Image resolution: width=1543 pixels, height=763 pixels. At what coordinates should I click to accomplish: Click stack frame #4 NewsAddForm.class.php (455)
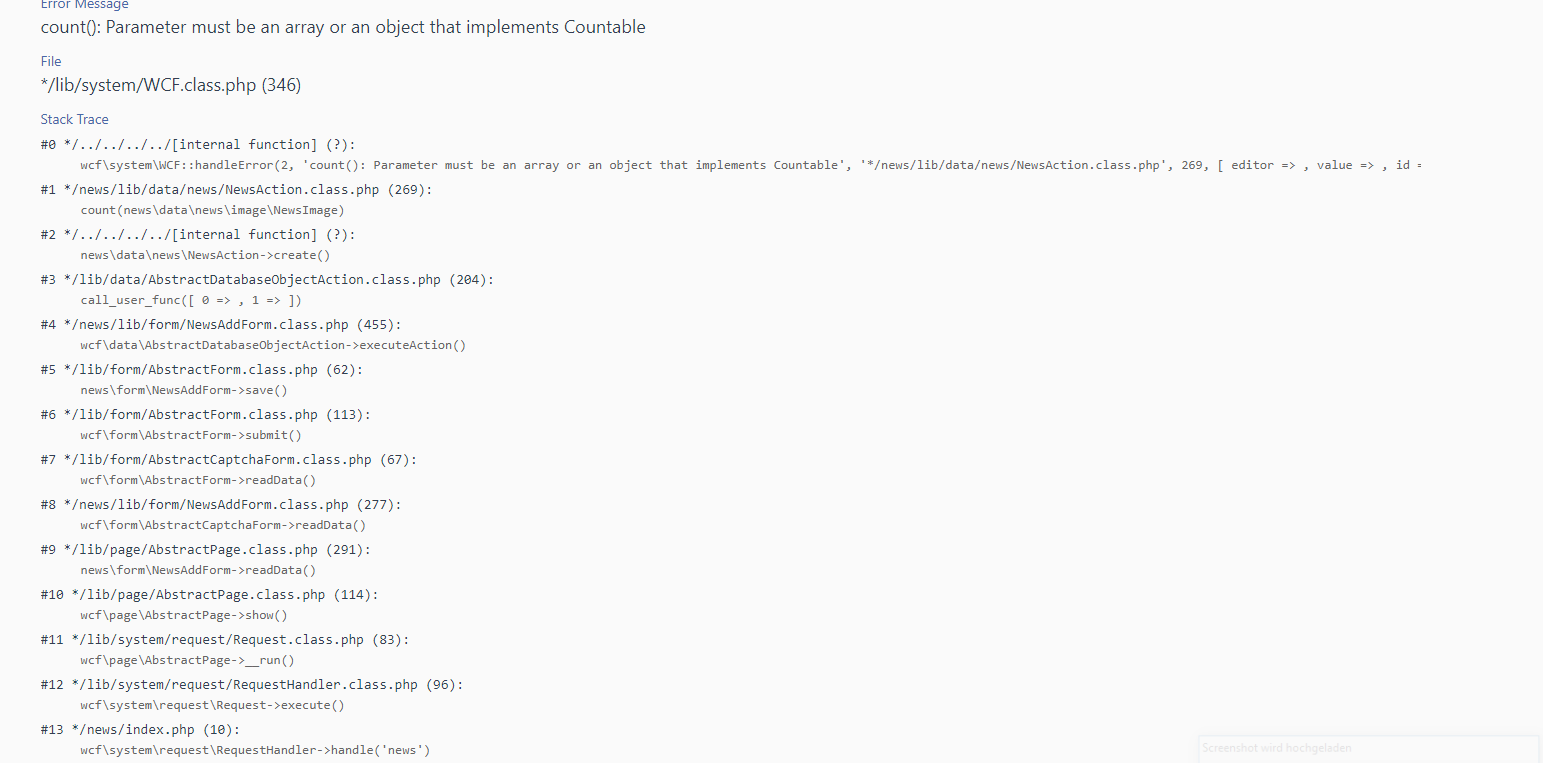point(233,324)
